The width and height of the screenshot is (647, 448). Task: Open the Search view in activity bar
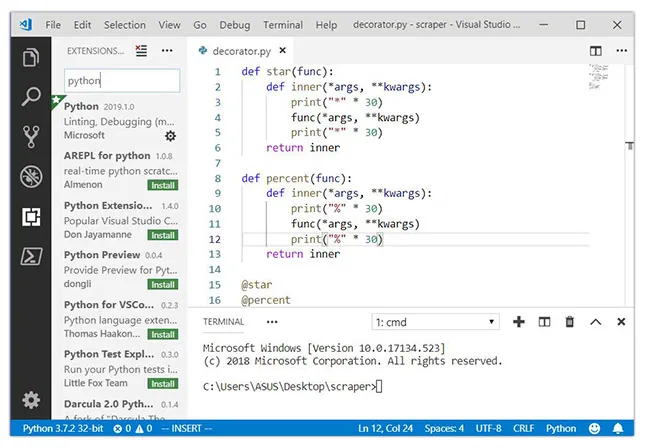click(x=31, y=97)
